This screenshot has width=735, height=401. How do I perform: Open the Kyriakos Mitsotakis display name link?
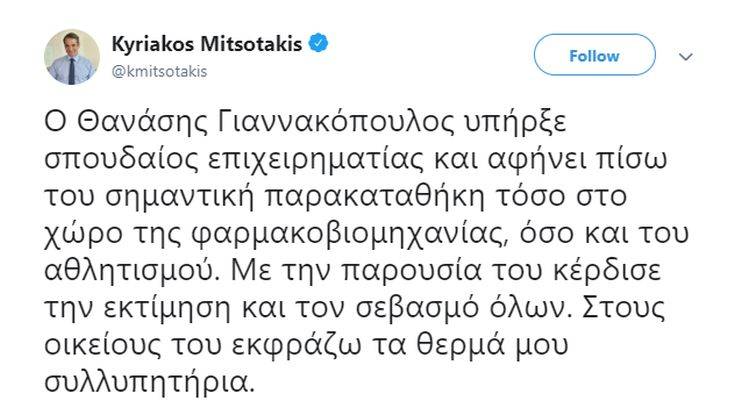(x=208, y=45)
